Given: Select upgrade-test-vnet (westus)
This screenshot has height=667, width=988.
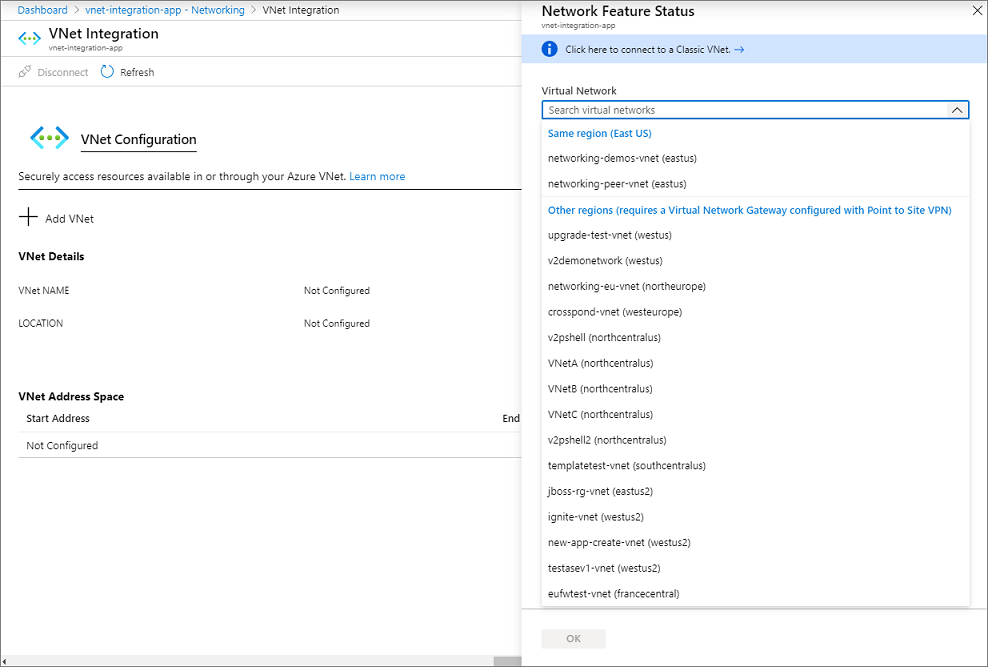Looking at the screenshot, I should click(x=755, y=235).
